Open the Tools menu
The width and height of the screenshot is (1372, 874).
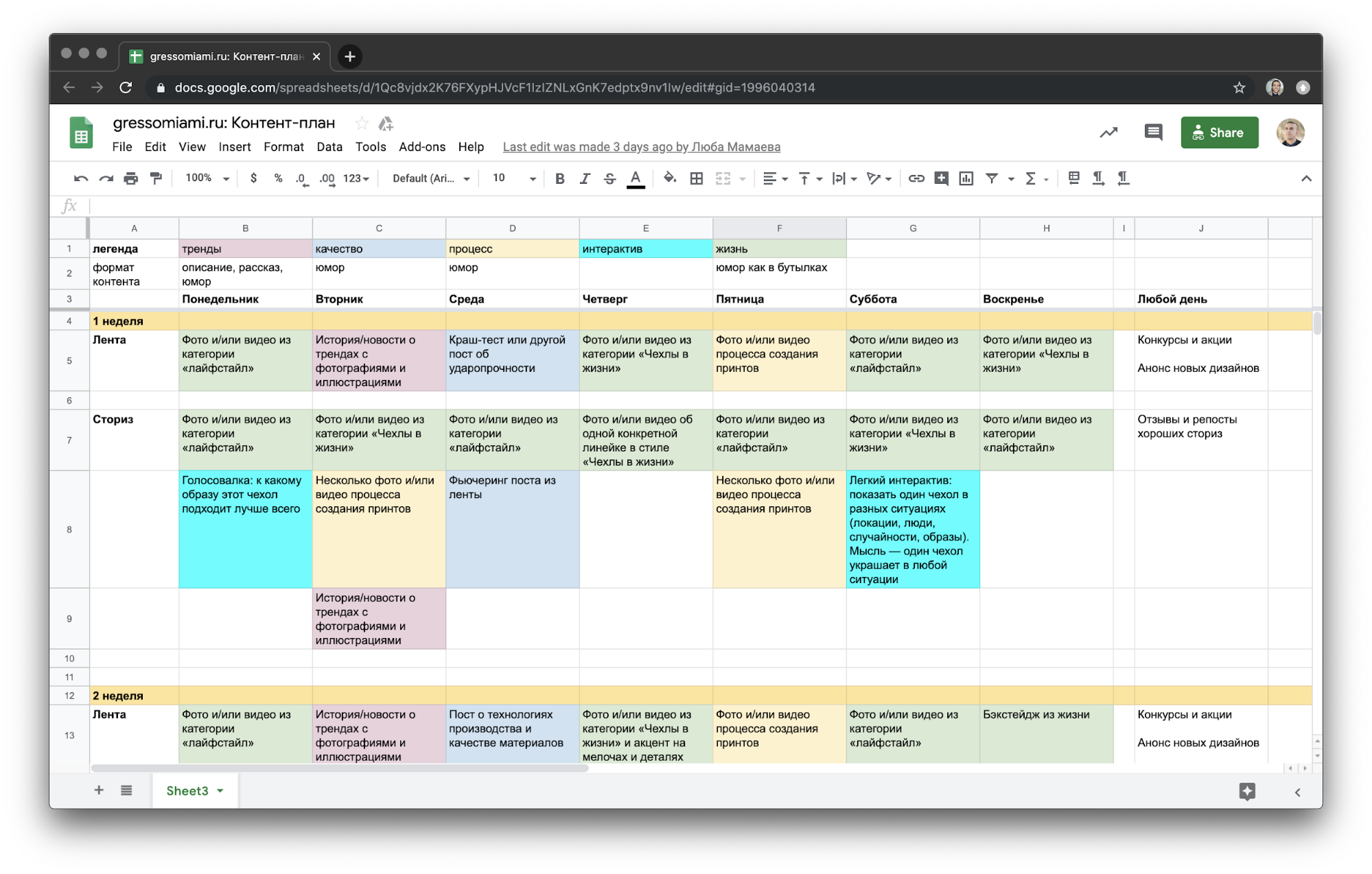(x=371, y=147)
